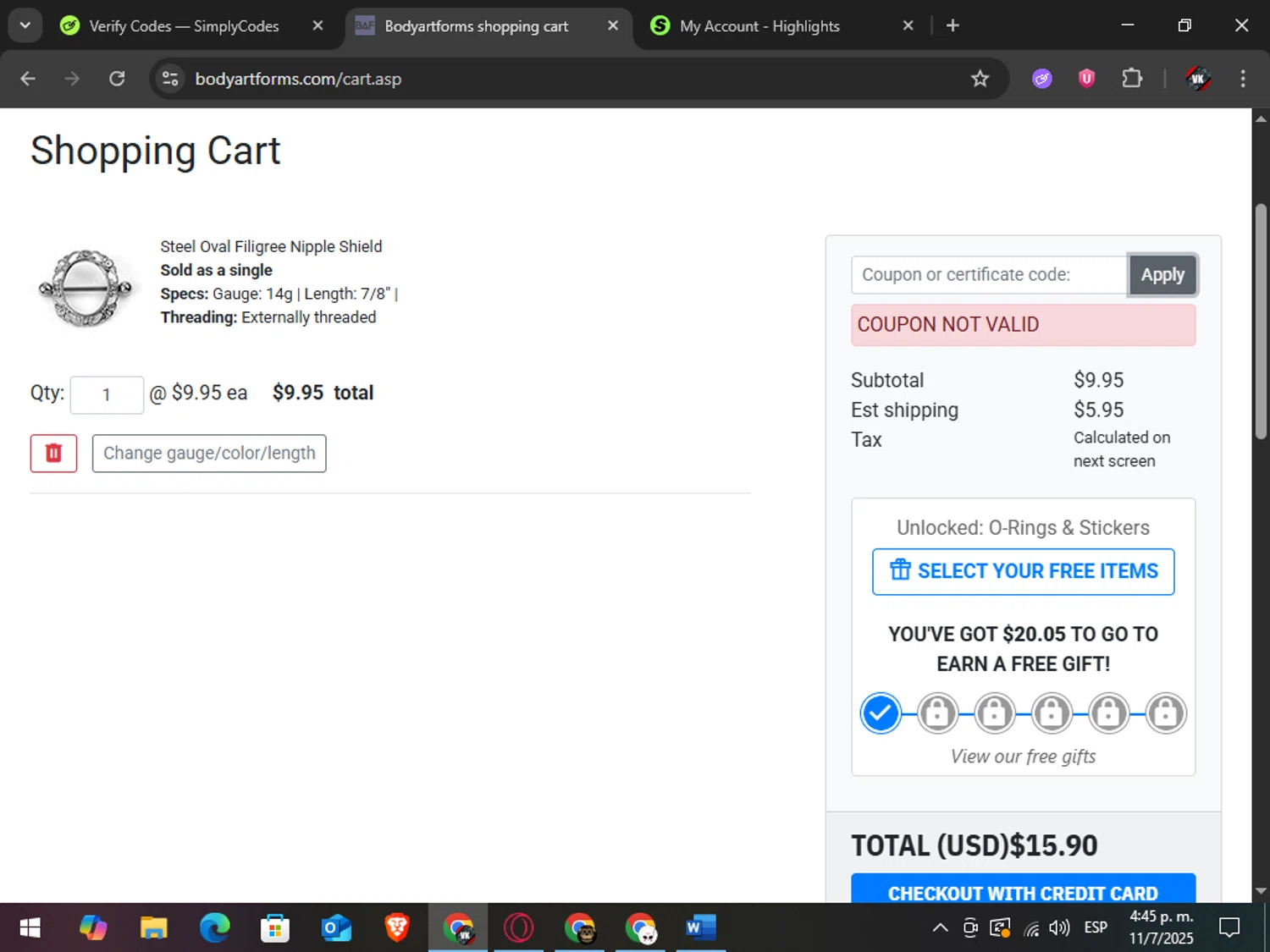Click the TOTAL (USD)$15.90 text
The image size is (1270, 952).
click(974, 845)
